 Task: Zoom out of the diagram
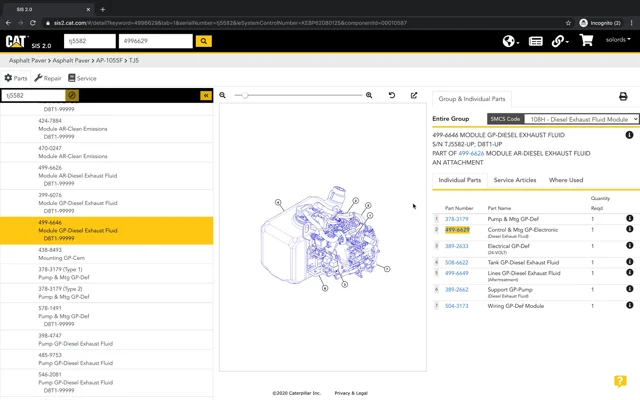tap(223, 95)
